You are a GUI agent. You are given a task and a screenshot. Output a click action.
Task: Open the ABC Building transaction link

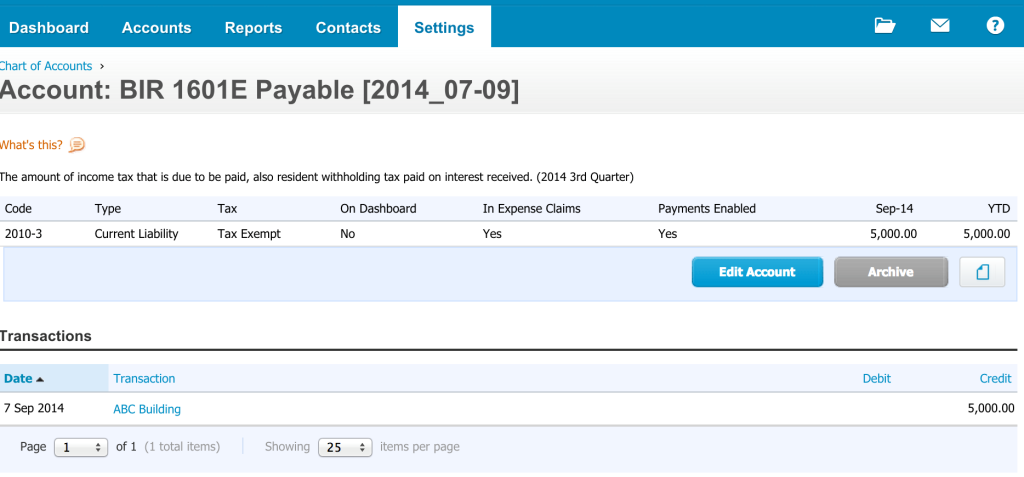click(x=147, y=410)
